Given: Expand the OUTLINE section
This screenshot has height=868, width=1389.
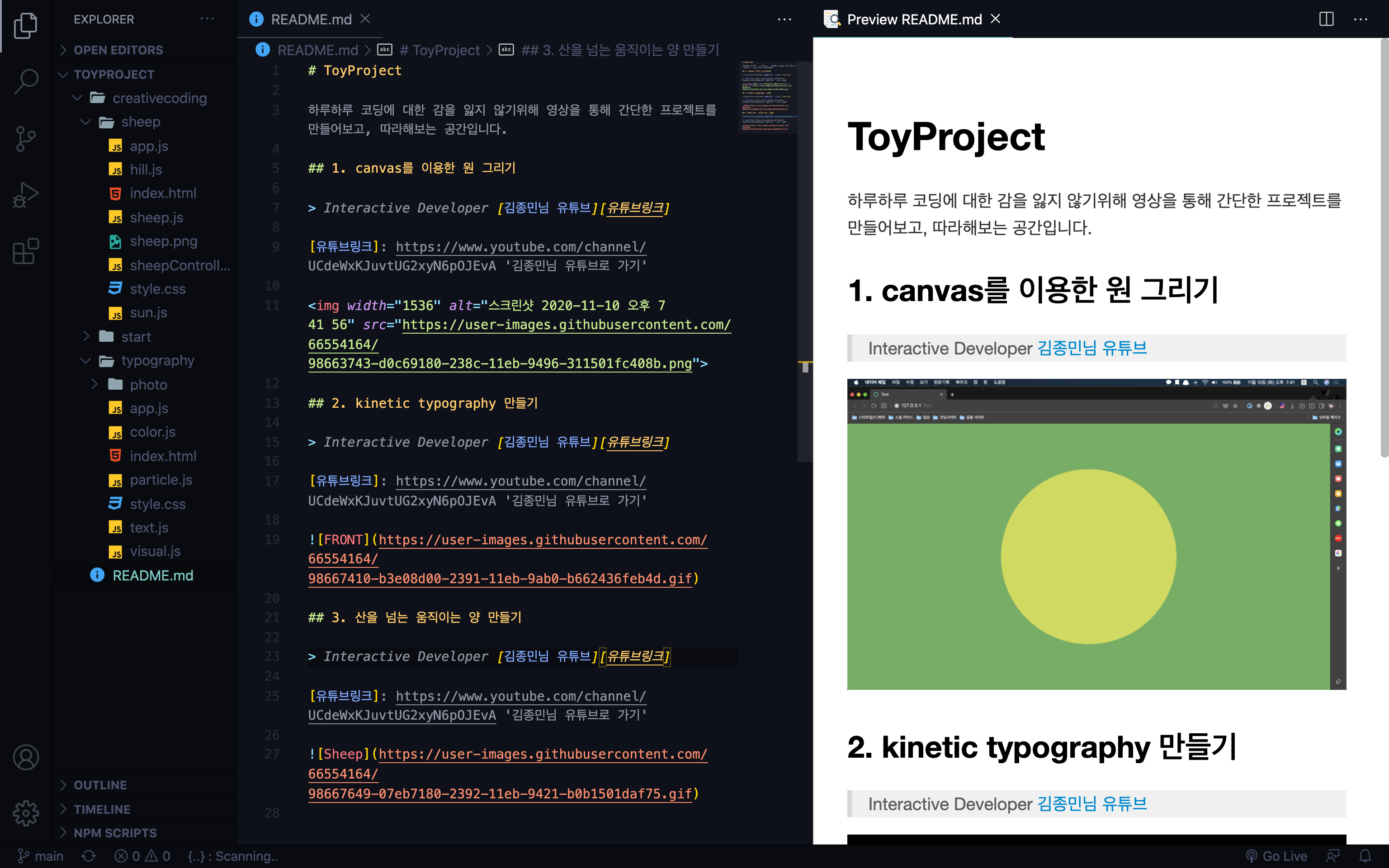Looking at the screenshot, I should 100,785.
